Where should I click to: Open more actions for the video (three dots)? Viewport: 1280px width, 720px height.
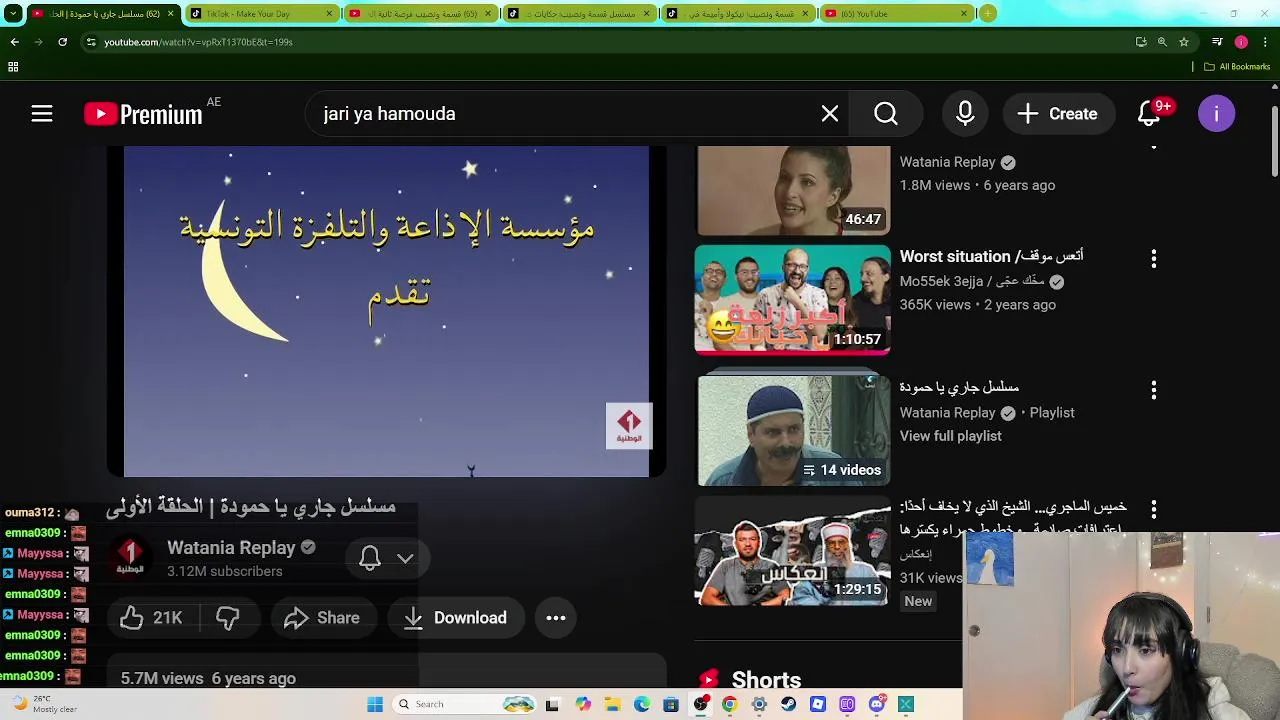click(x=556, y=618)
